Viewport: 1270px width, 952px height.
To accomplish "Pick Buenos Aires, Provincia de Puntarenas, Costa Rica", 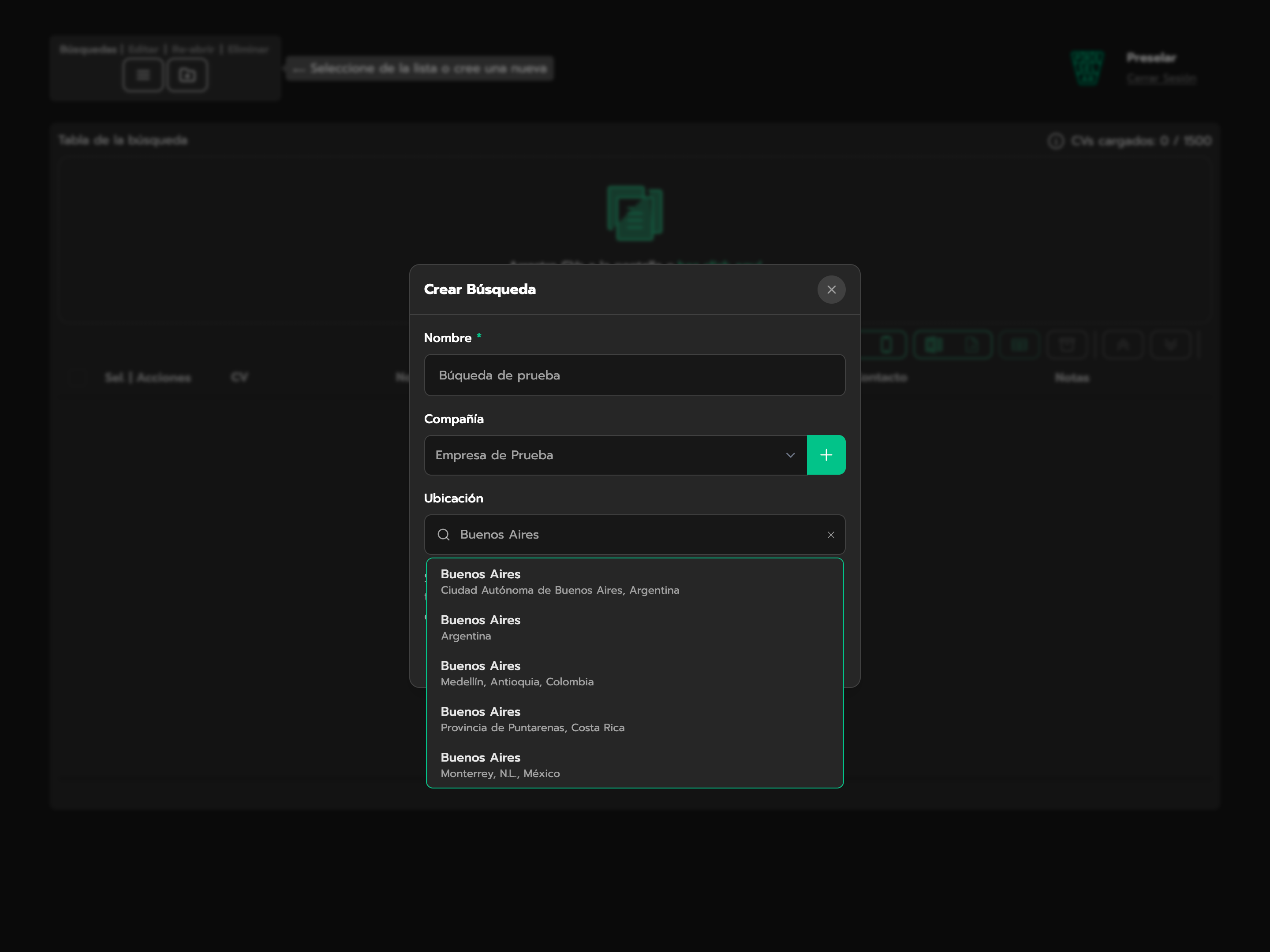I will coord(635,719).
